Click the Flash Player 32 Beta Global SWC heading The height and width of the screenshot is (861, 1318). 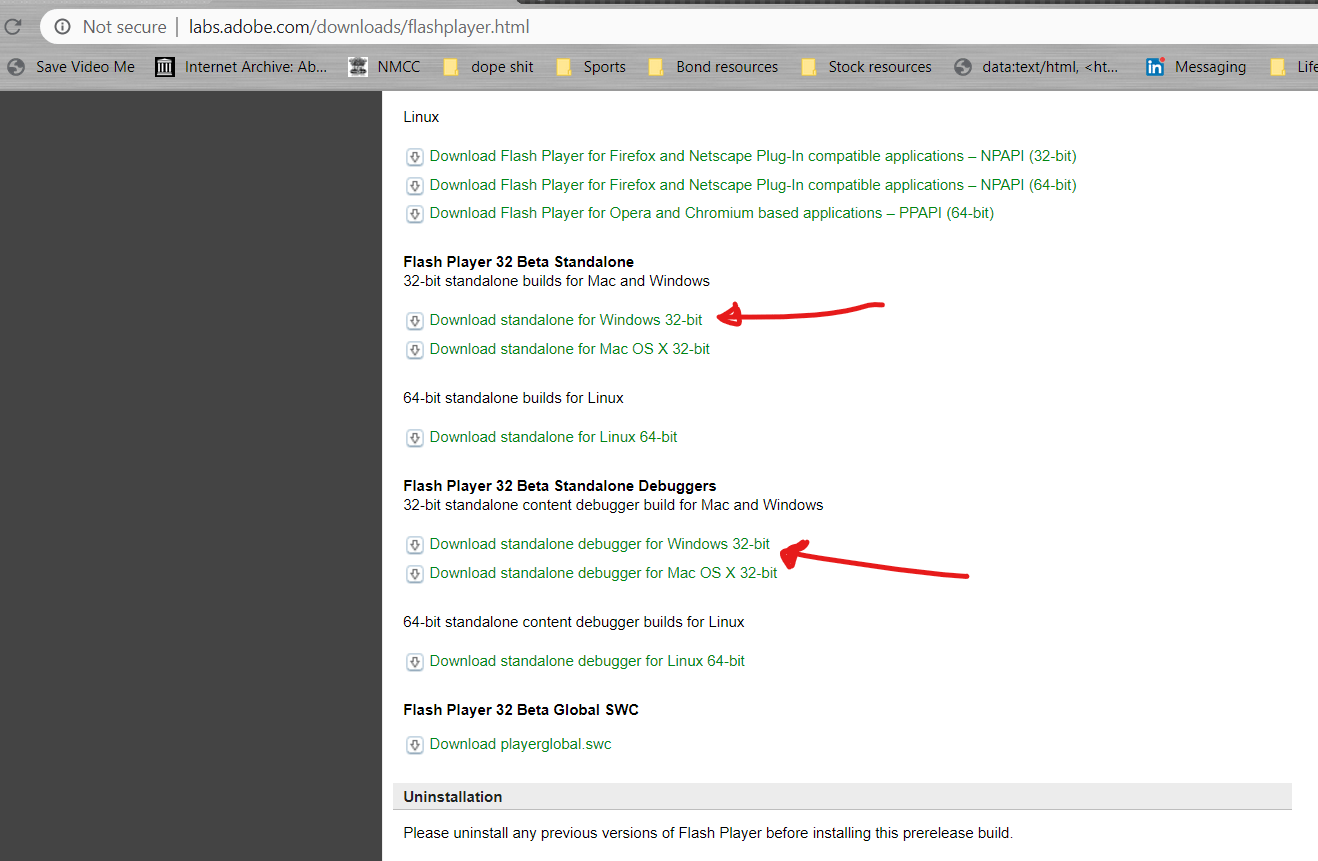pos(521,710)
